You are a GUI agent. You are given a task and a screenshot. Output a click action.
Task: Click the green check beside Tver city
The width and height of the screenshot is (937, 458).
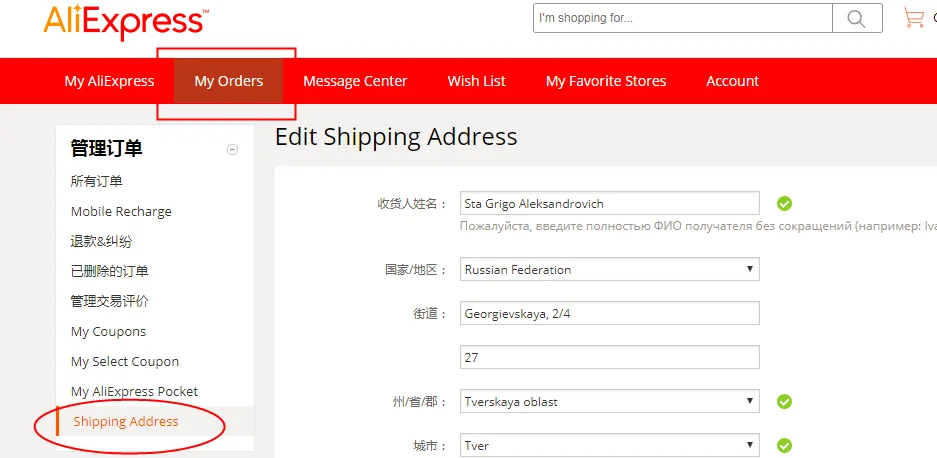tap(785, 445)
